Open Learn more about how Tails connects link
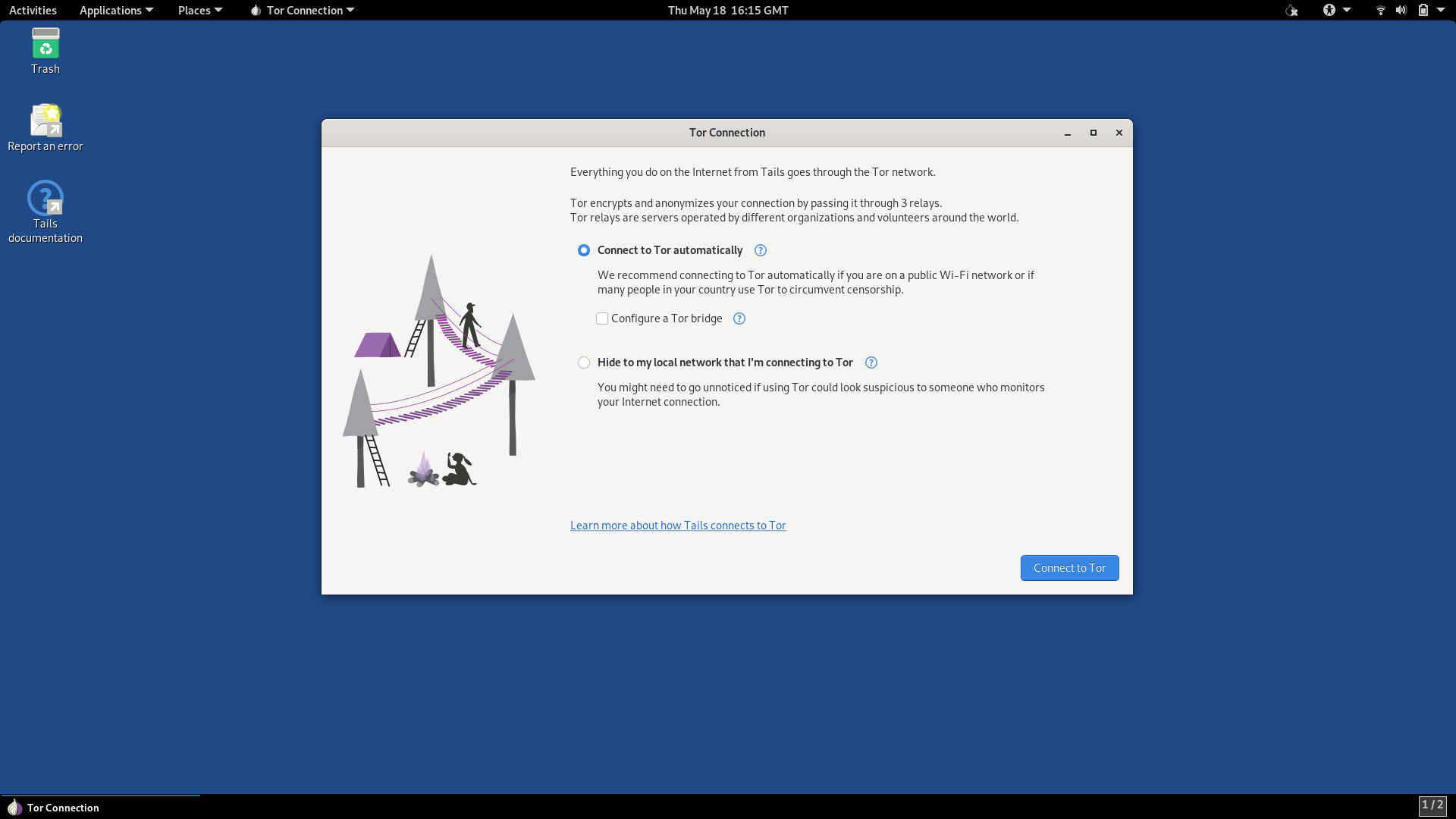Image resolution: width=1456 pixels, height=819 pixels. tap(678, 526)
